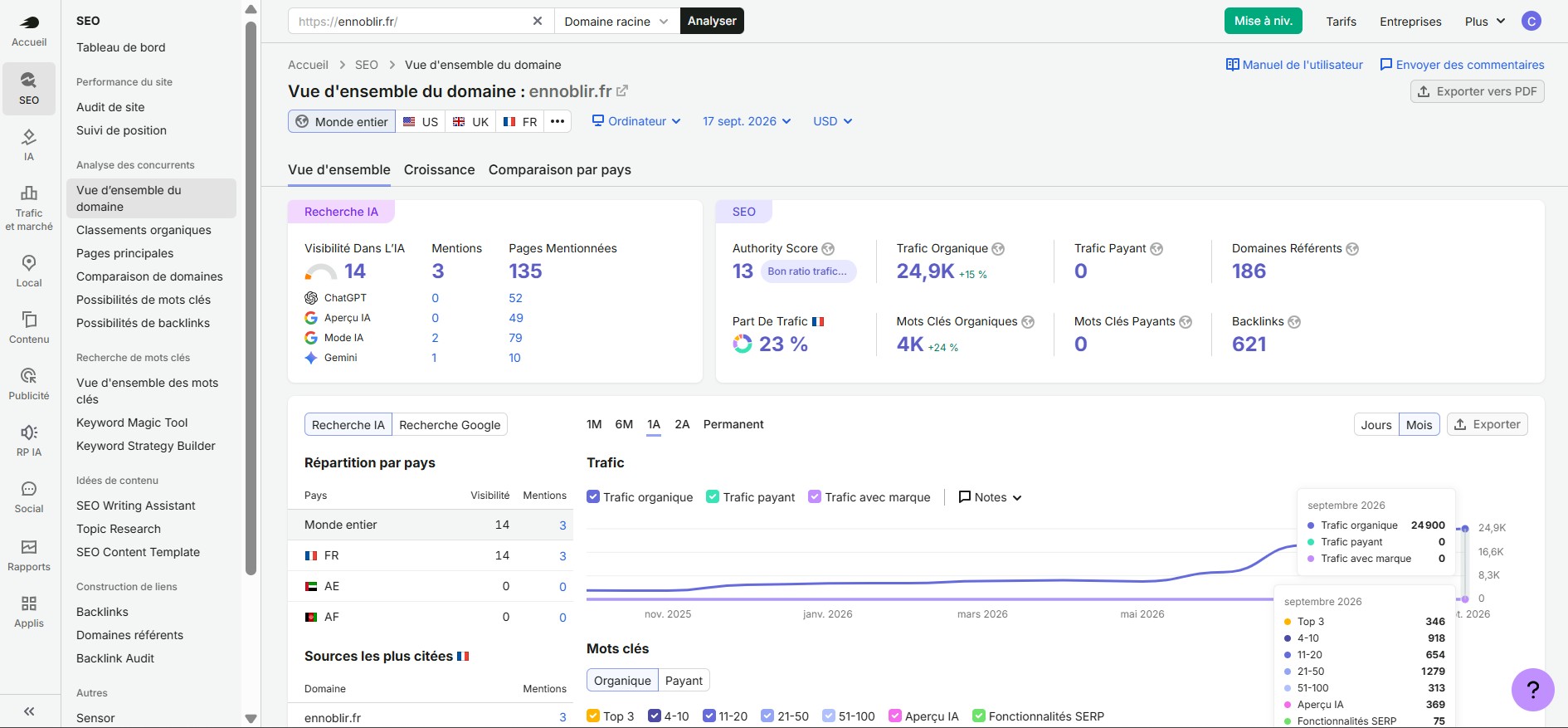1568x728 pixels.
Task: Switch to Comparaison par pays tab
Action: point(560,169)
